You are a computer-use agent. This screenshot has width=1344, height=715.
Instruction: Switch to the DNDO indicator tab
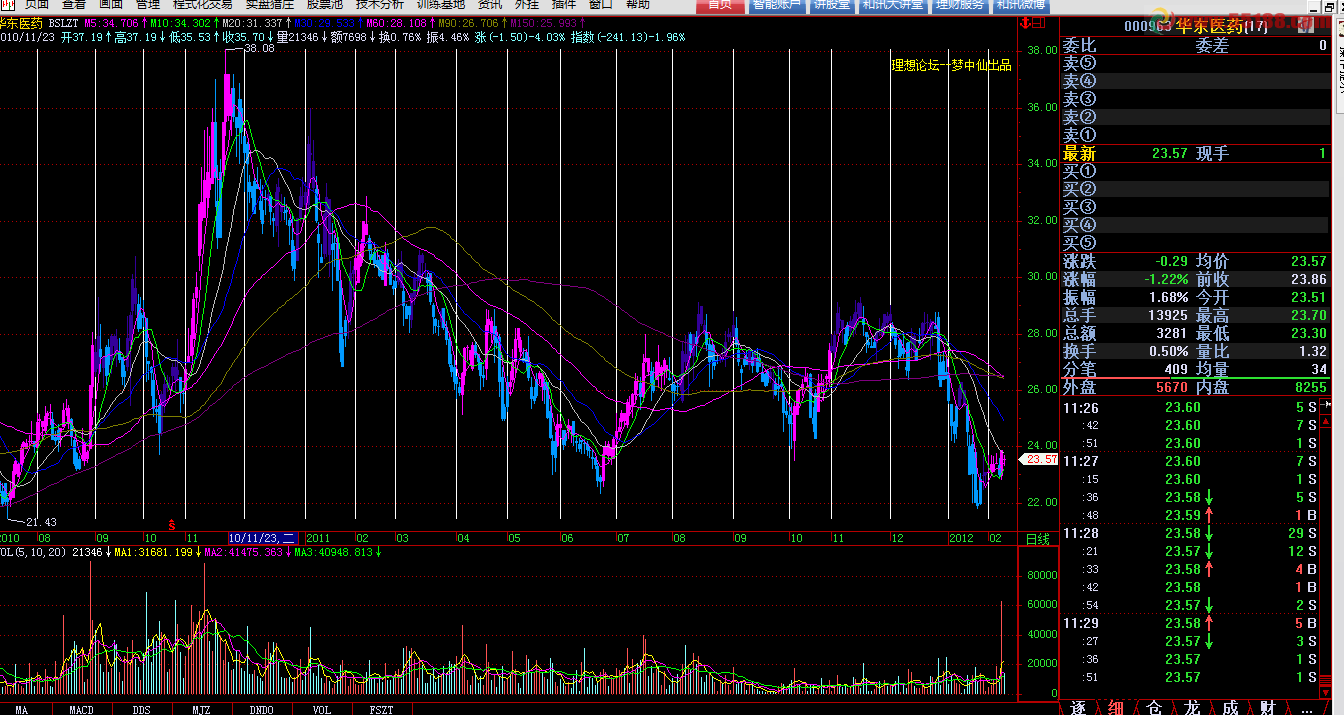pos(261,709)
